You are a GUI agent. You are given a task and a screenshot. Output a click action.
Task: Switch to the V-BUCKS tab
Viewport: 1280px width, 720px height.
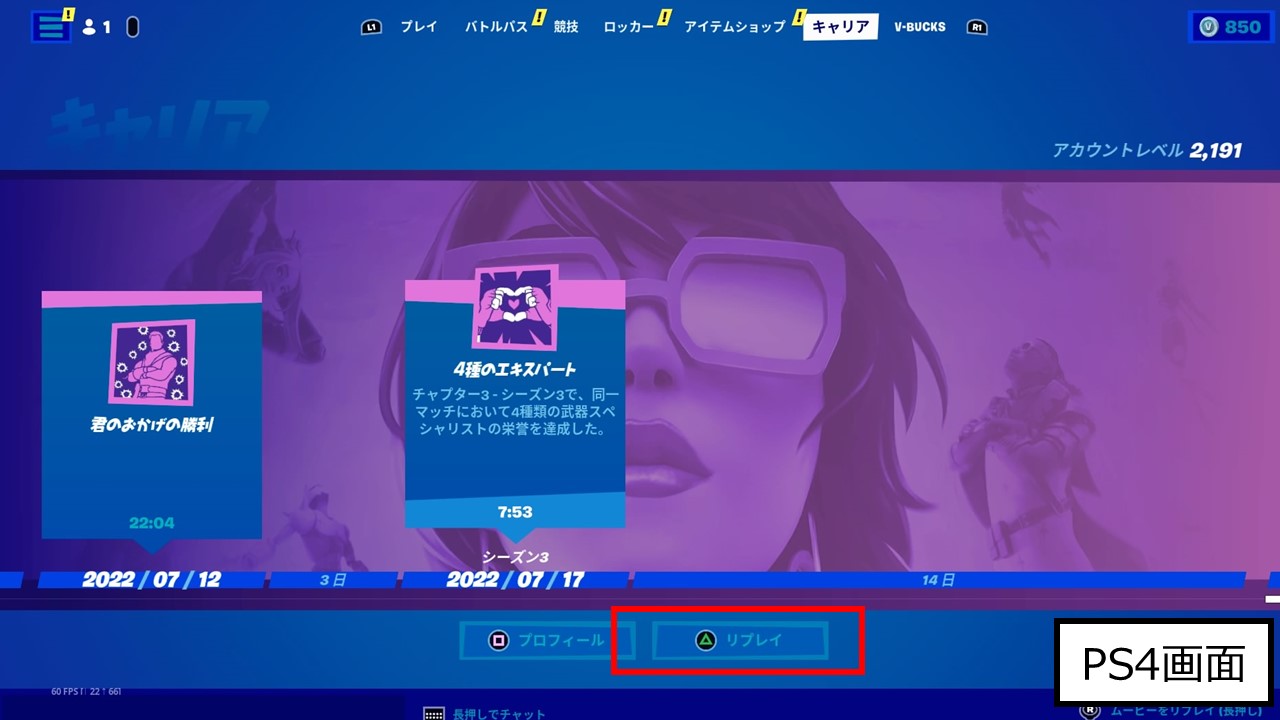pos(919,27)
